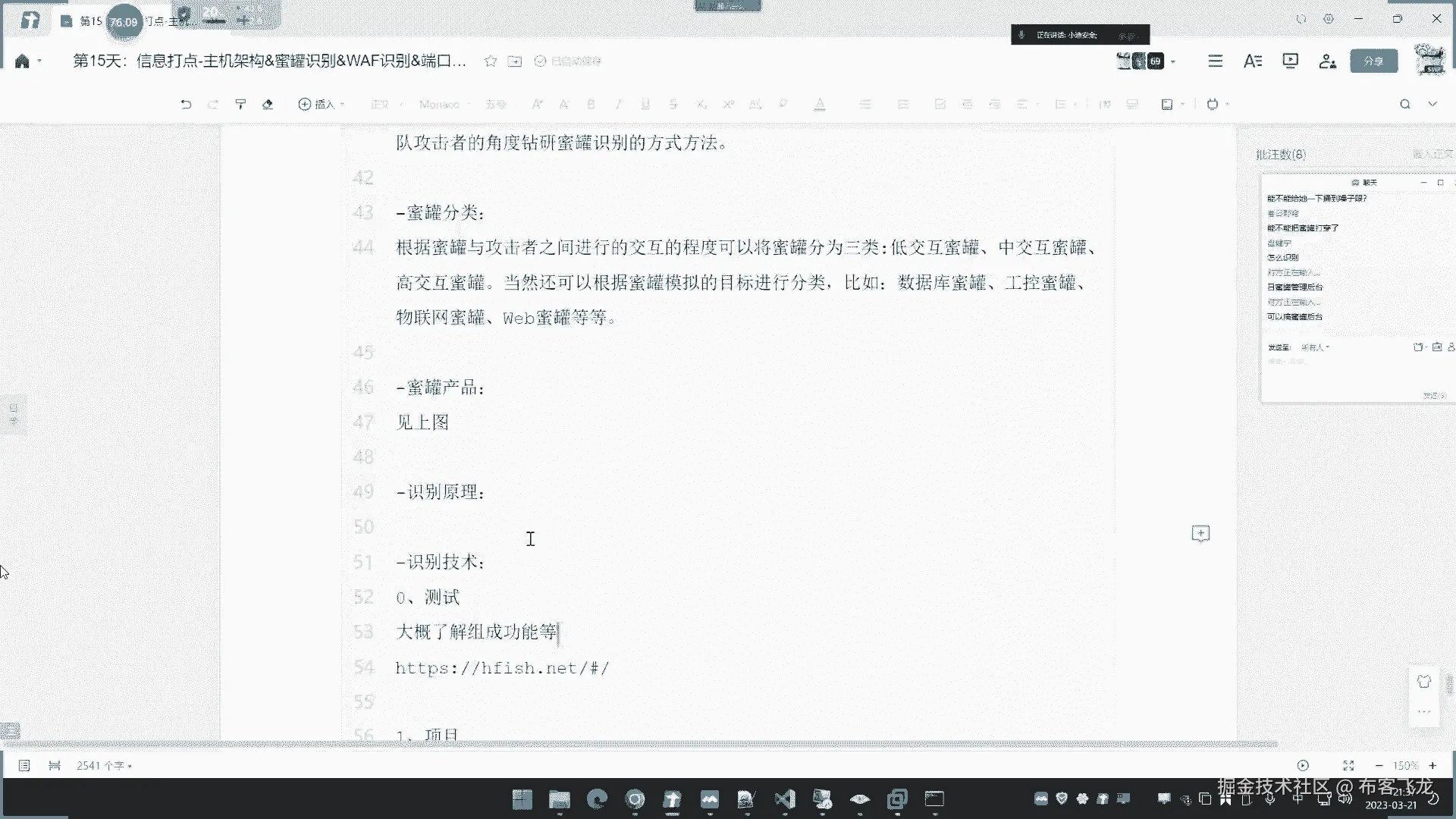Click zoom in plus in status bar
This screenshot has width=1456, height=819.
1432,766
